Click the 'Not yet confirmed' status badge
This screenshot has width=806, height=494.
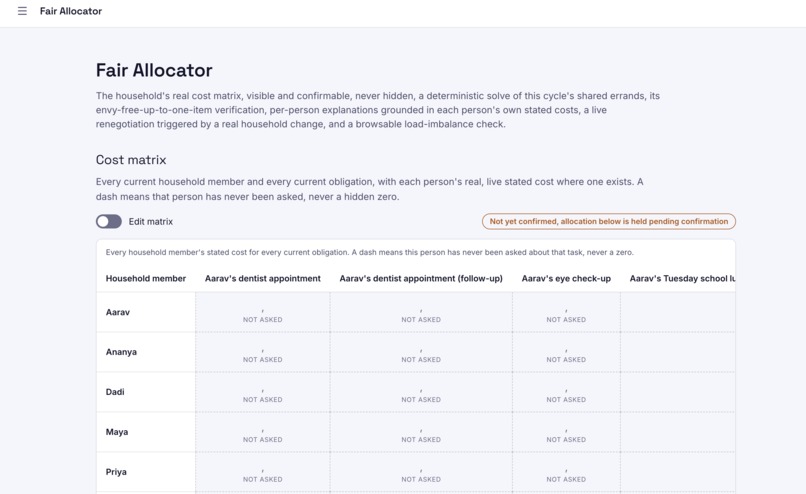pos(609,222)
